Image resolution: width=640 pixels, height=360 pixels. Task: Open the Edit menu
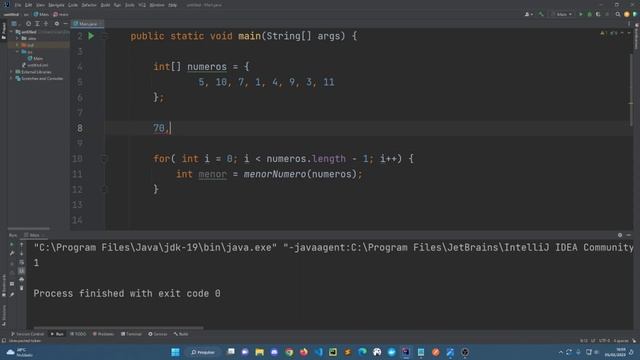29,5
